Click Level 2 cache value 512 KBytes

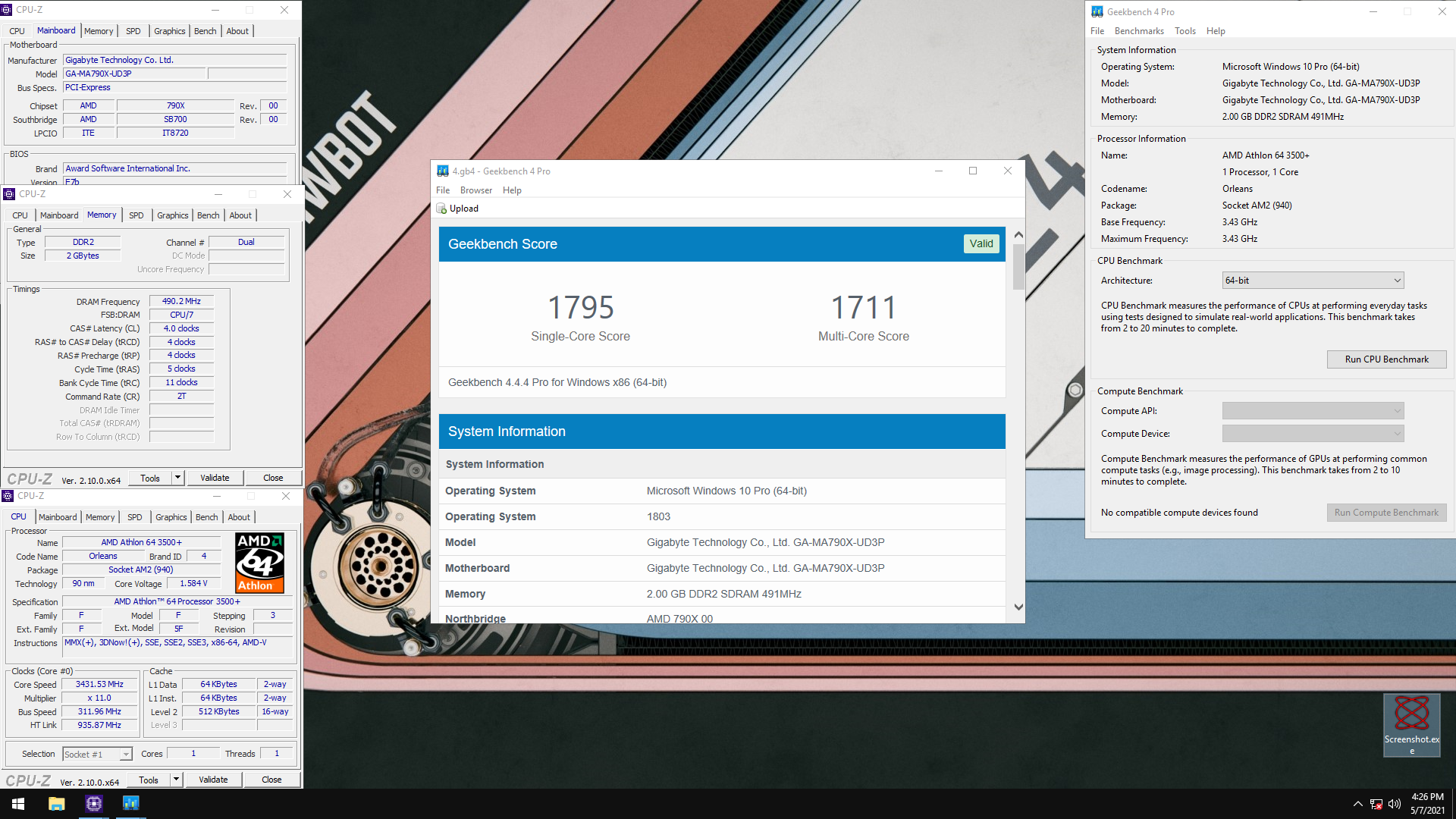219,711
